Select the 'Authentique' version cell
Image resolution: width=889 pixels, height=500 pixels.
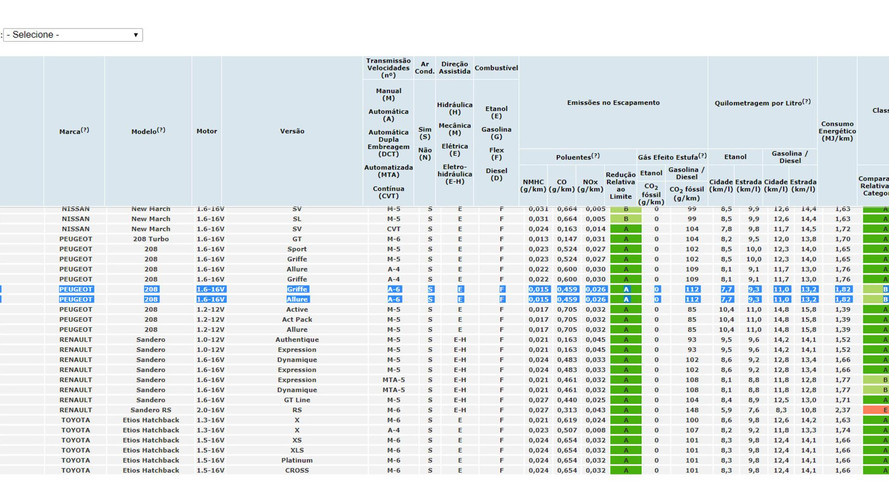click(x=297, y=340)
